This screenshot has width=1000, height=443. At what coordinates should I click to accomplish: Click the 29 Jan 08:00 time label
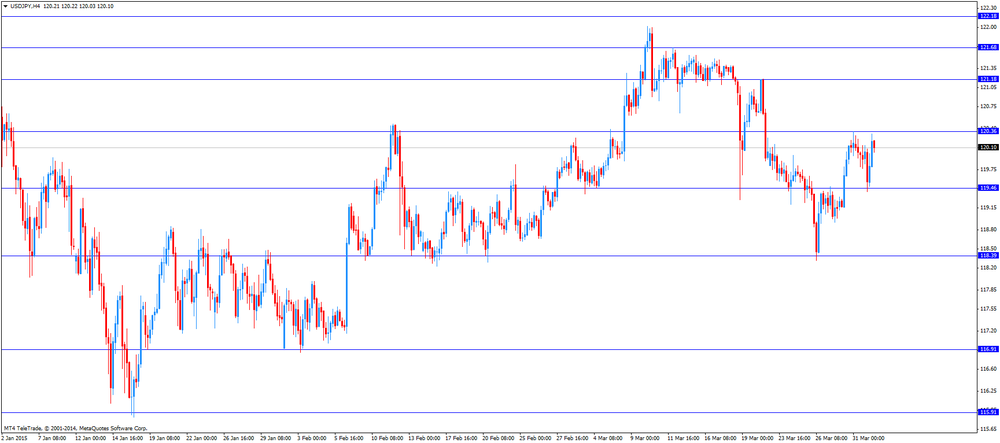pyautogui.click(x=276, y=439)
